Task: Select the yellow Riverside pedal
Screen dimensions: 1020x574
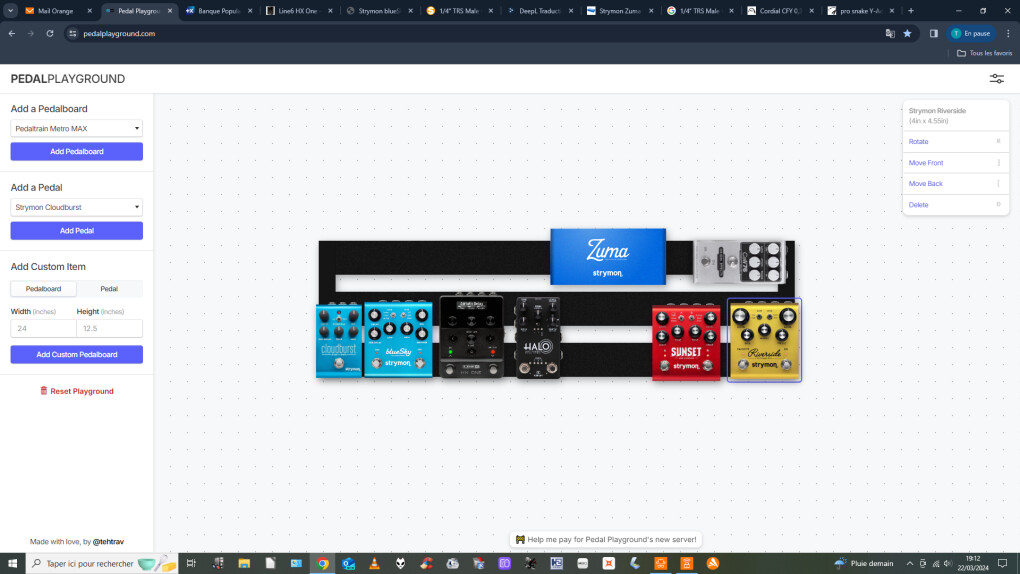Action: tap(764, 340)
